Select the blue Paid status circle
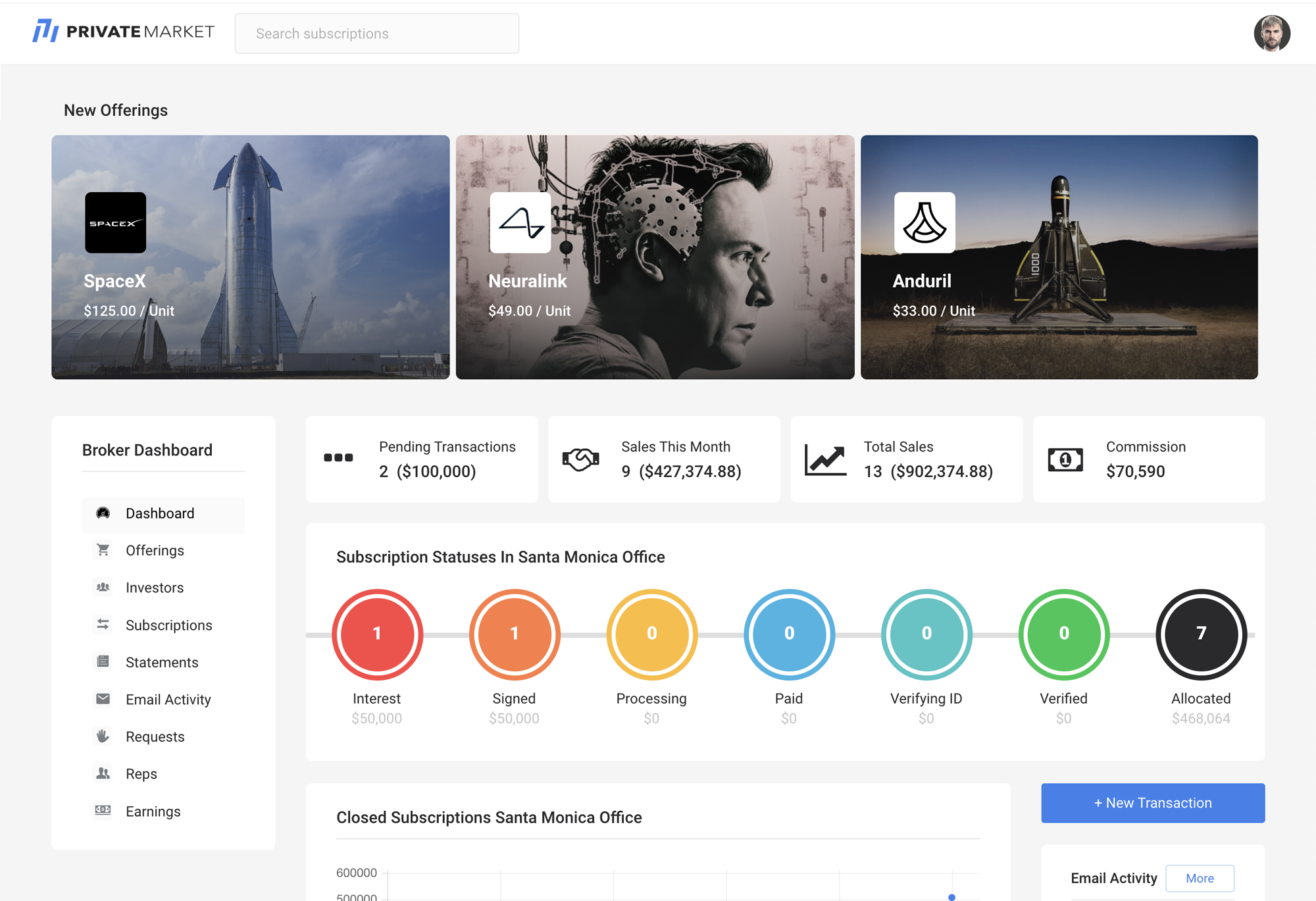Screen dimensions: 1316x901 tap(789, 634)
